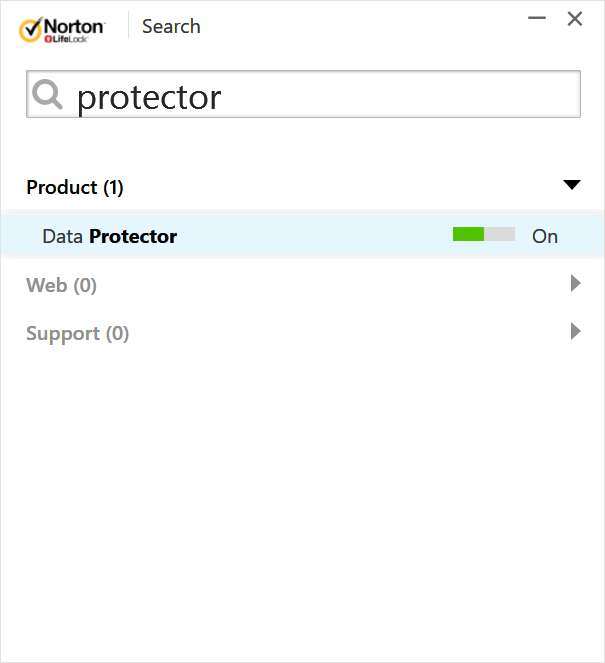Click the Norton checkmark logo icon

click(31, 28)
